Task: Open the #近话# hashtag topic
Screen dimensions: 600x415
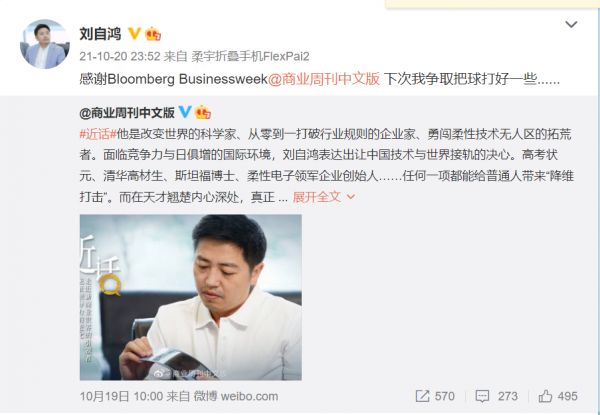Action: pyautogui.click(x=98, y=134)
